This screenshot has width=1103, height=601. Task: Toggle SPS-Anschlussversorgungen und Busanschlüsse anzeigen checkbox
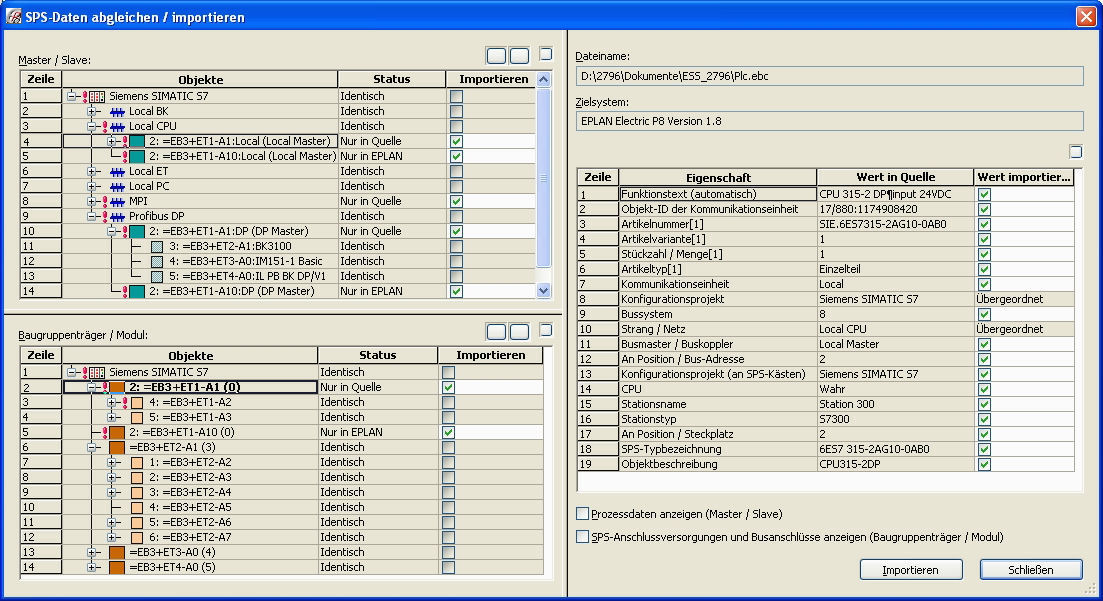(x=583, y=537)
